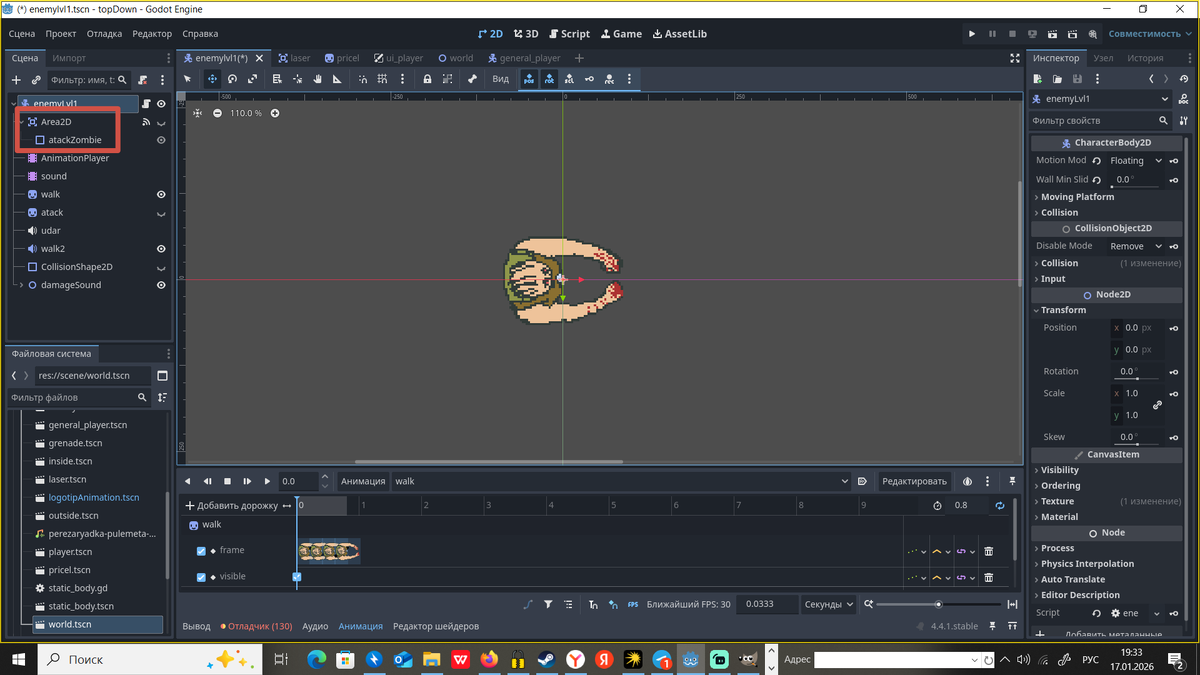
Task: Click the Wall Min Slide angle slider
Action: [1137, 180]
